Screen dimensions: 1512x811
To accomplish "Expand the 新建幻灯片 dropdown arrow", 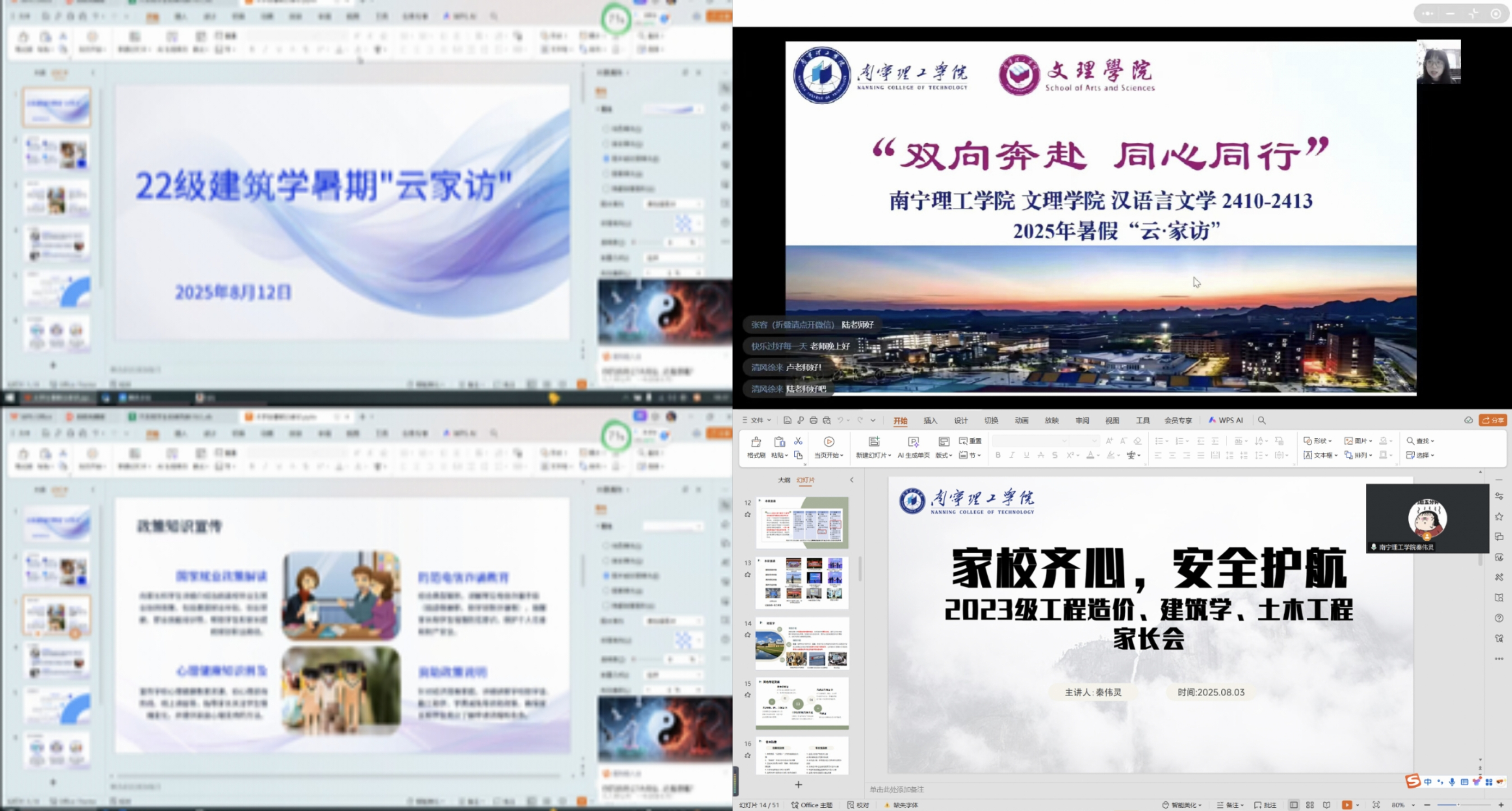I will tap(889, 456).
